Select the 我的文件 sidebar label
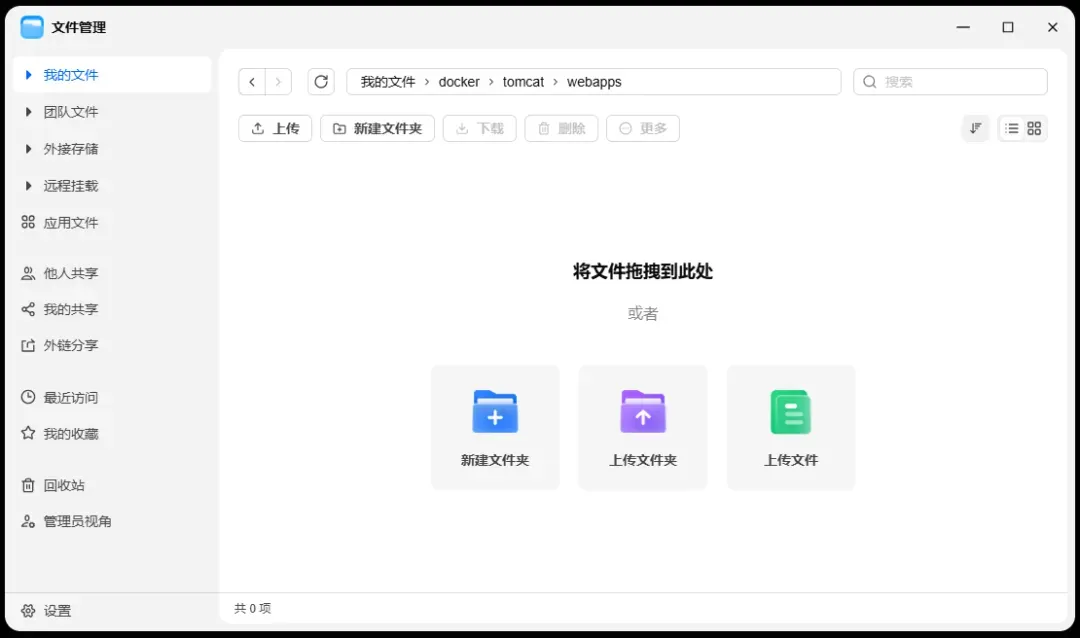 pos(71,74)
